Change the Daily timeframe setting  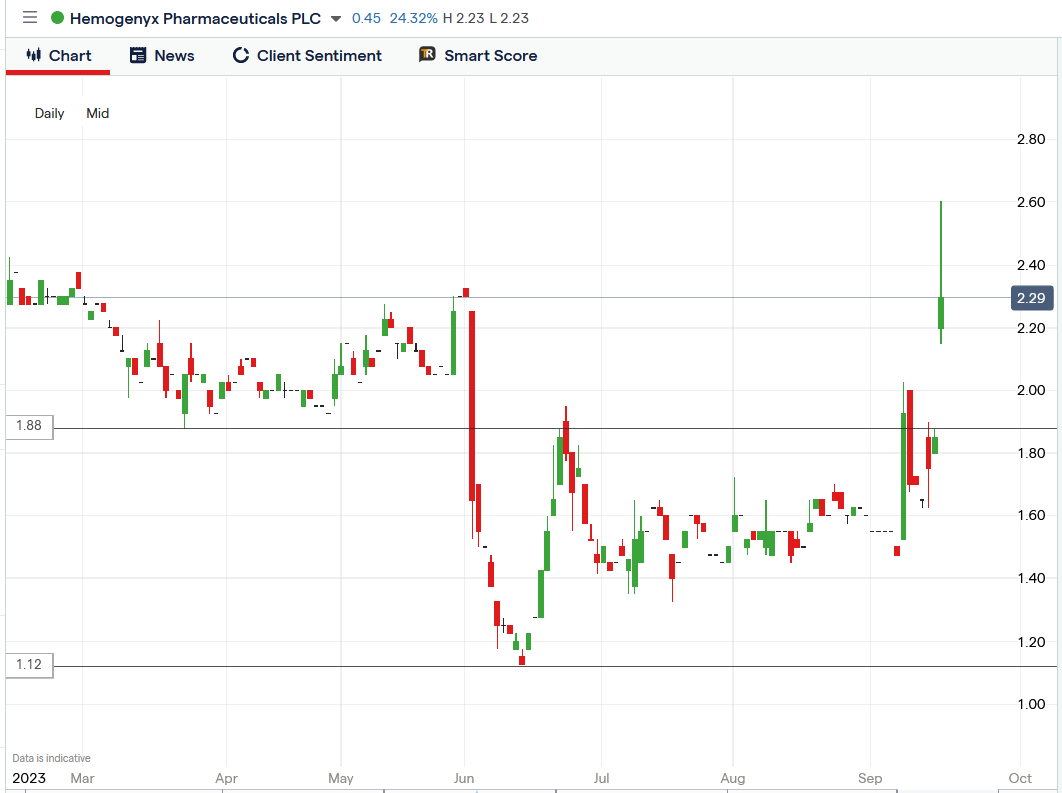[49, 113]
